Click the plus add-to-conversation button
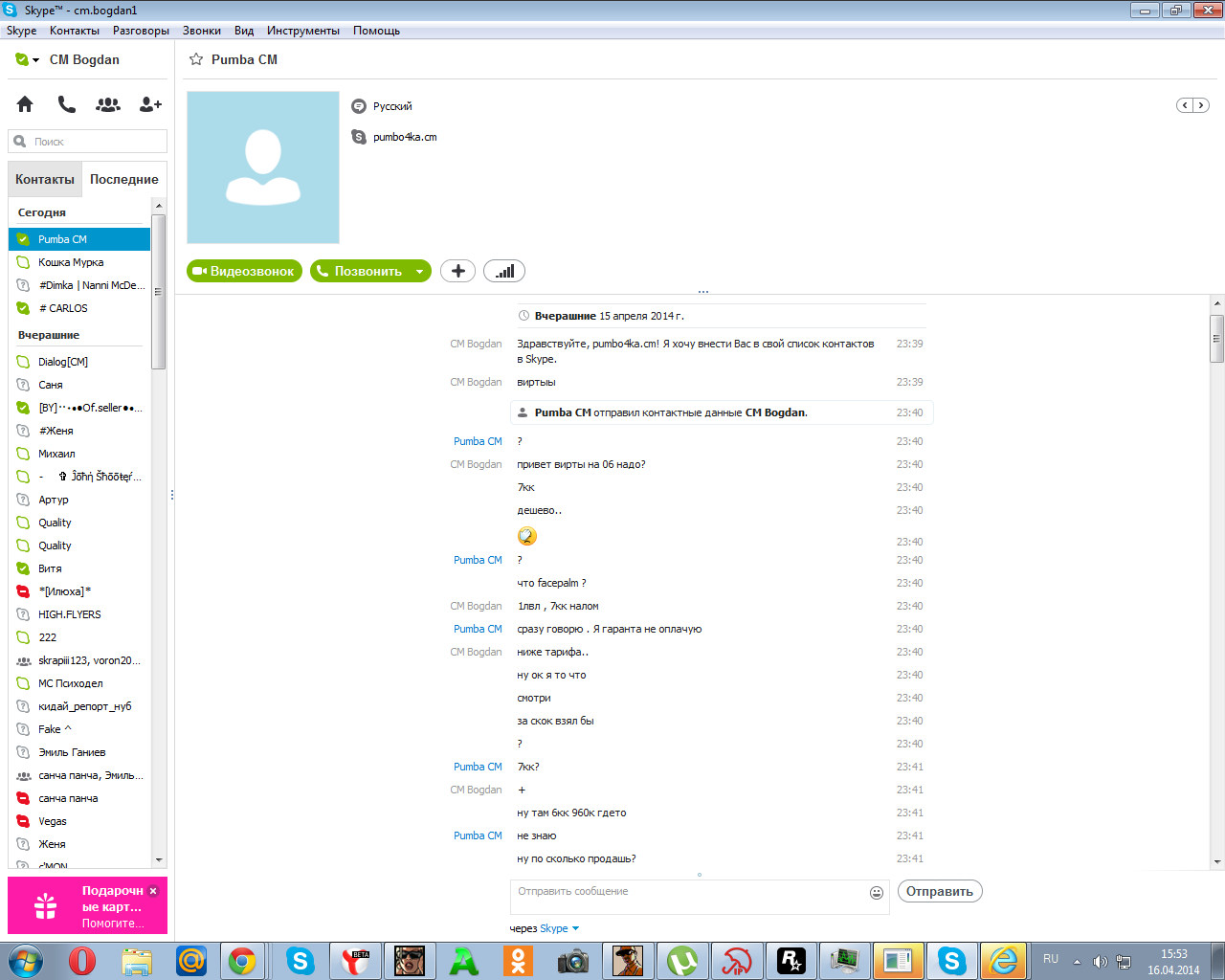The image size is (1225, 980). point(458,271)
